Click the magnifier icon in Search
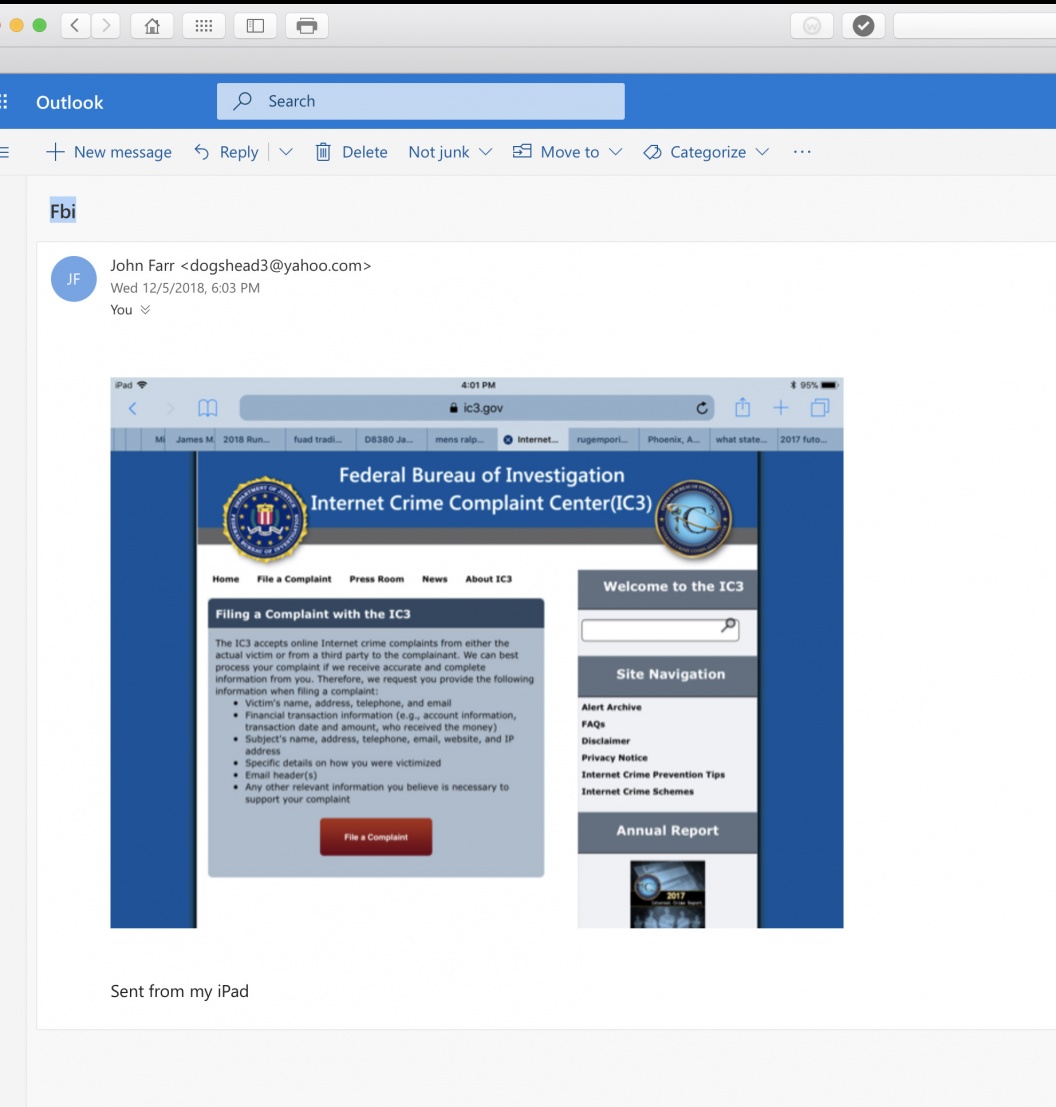1056x1107 pixels. click(x=242, y=101)
